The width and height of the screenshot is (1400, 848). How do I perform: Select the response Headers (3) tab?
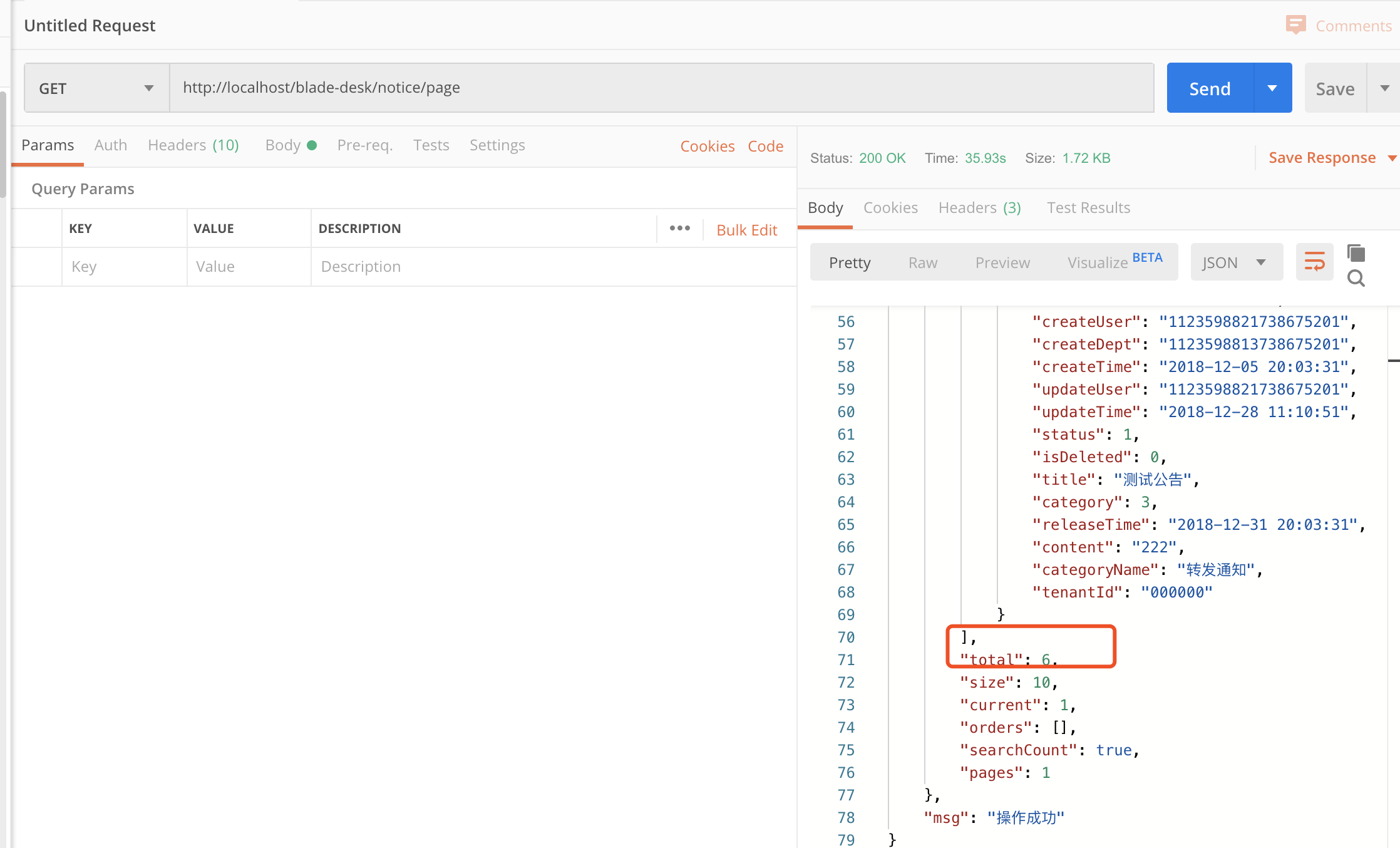click(x=980, y=208)
